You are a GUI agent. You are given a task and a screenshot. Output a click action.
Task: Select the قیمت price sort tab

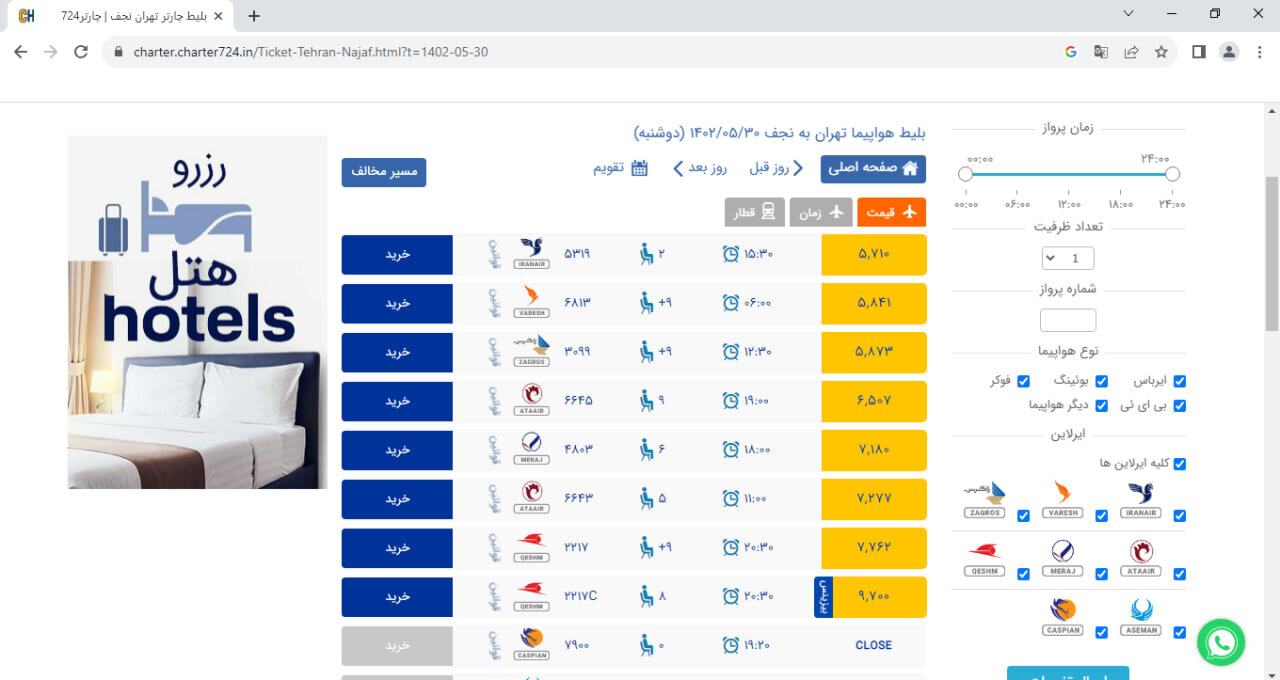click(891, 212)
